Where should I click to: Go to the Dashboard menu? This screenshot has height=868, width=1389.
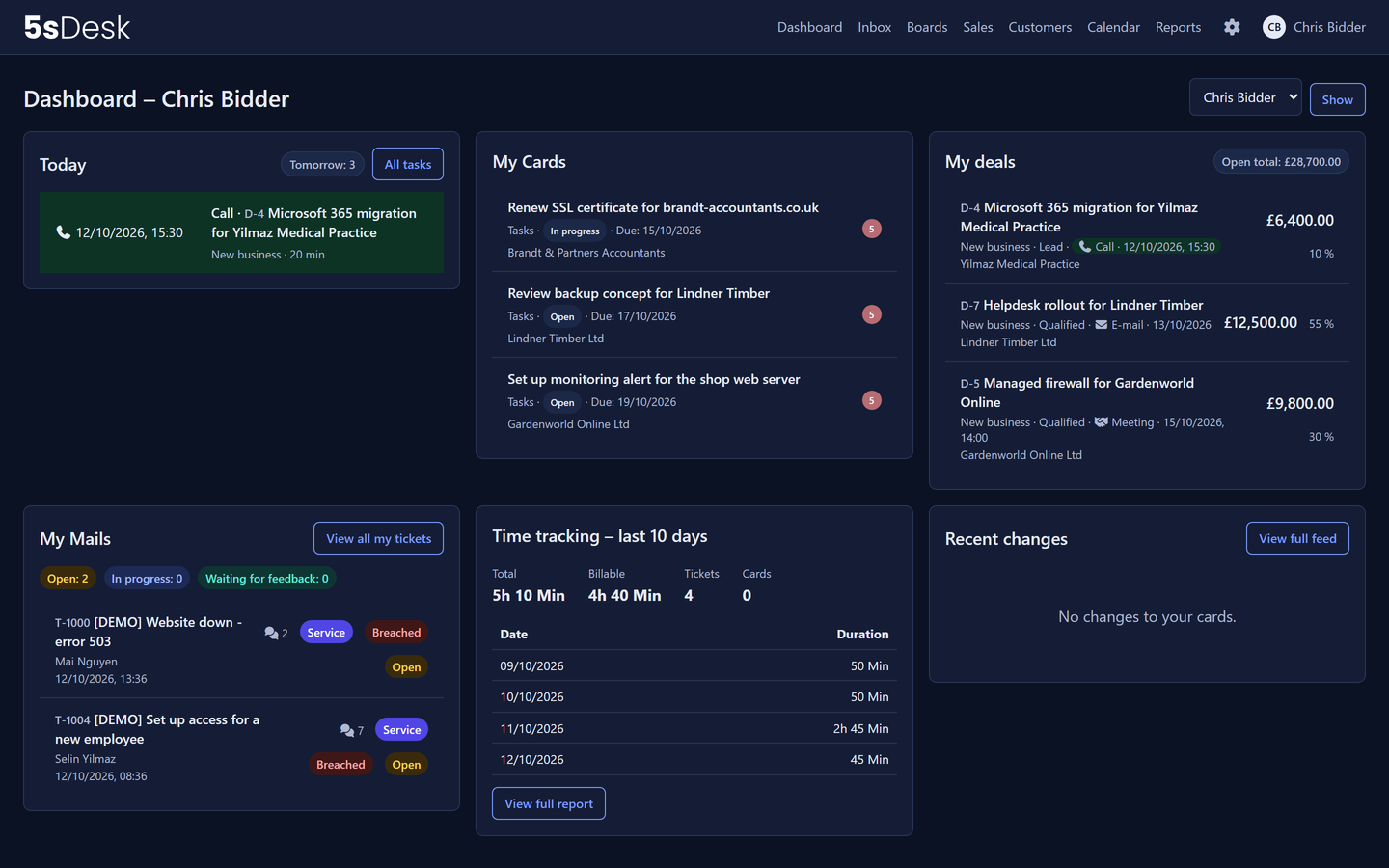tap(810, 27)
